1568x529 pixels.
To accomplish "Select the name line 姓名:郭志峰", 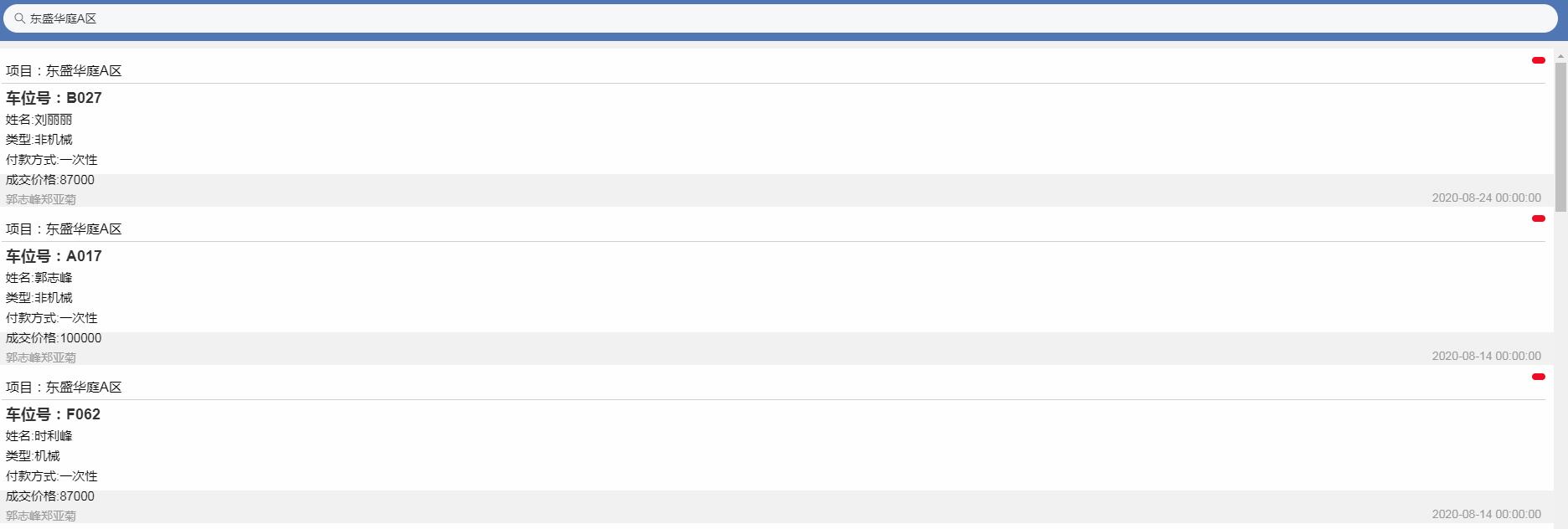I will point(39,278).
